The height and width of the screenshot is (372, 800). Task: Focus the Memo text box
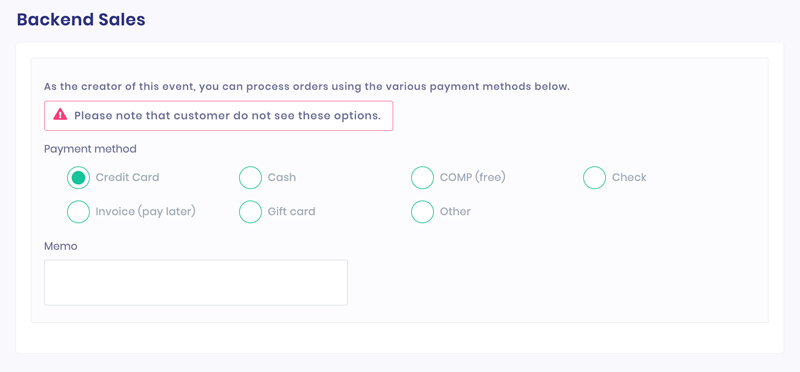pos(196,283)
